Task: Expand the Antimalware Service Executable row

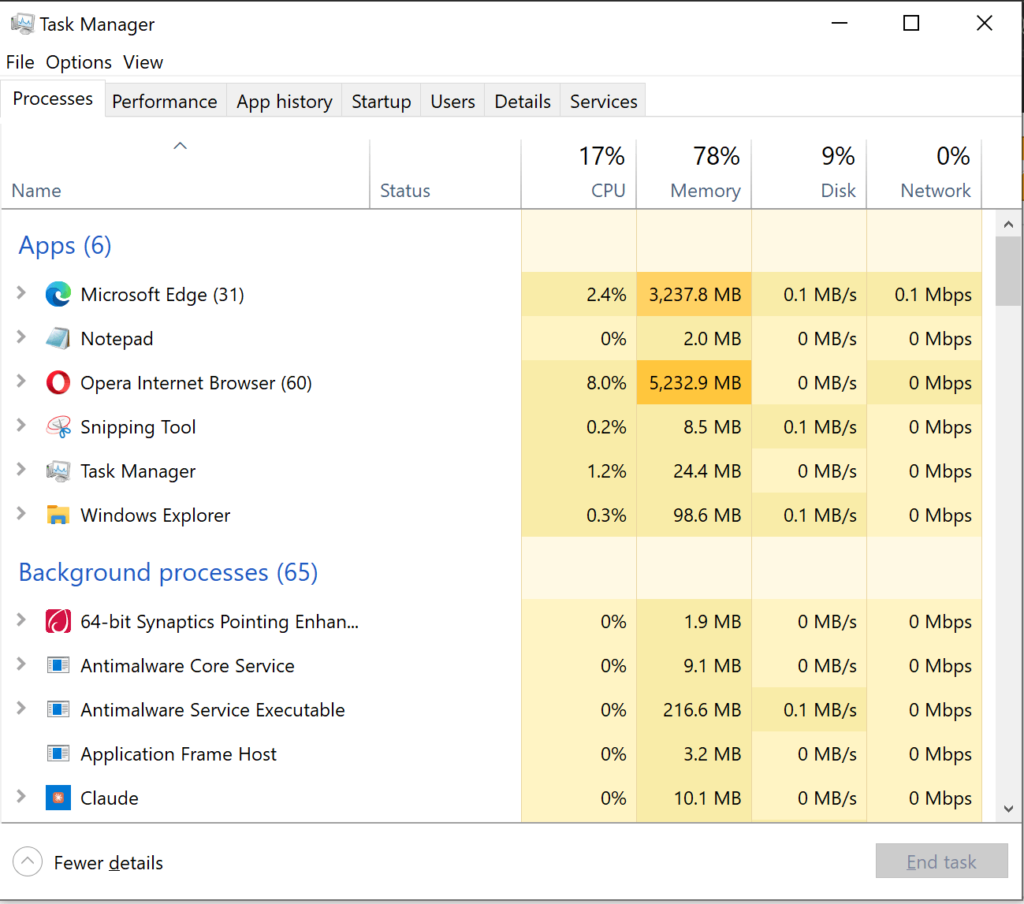Action: (x=21, y=708)
